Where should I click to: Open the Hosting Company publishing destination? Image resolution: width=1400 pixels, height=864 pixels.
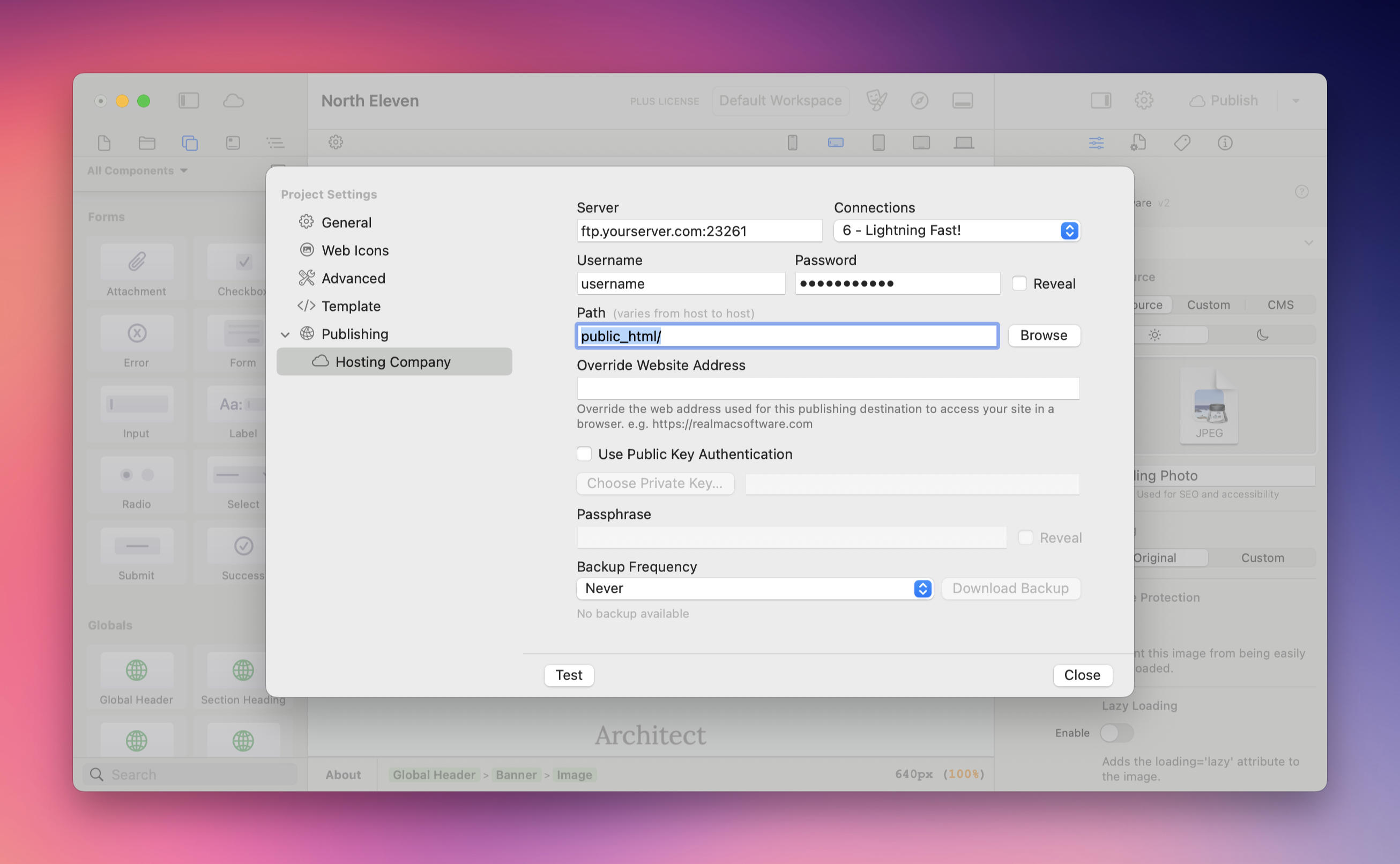pyautogui.click(x=393, y=362)
